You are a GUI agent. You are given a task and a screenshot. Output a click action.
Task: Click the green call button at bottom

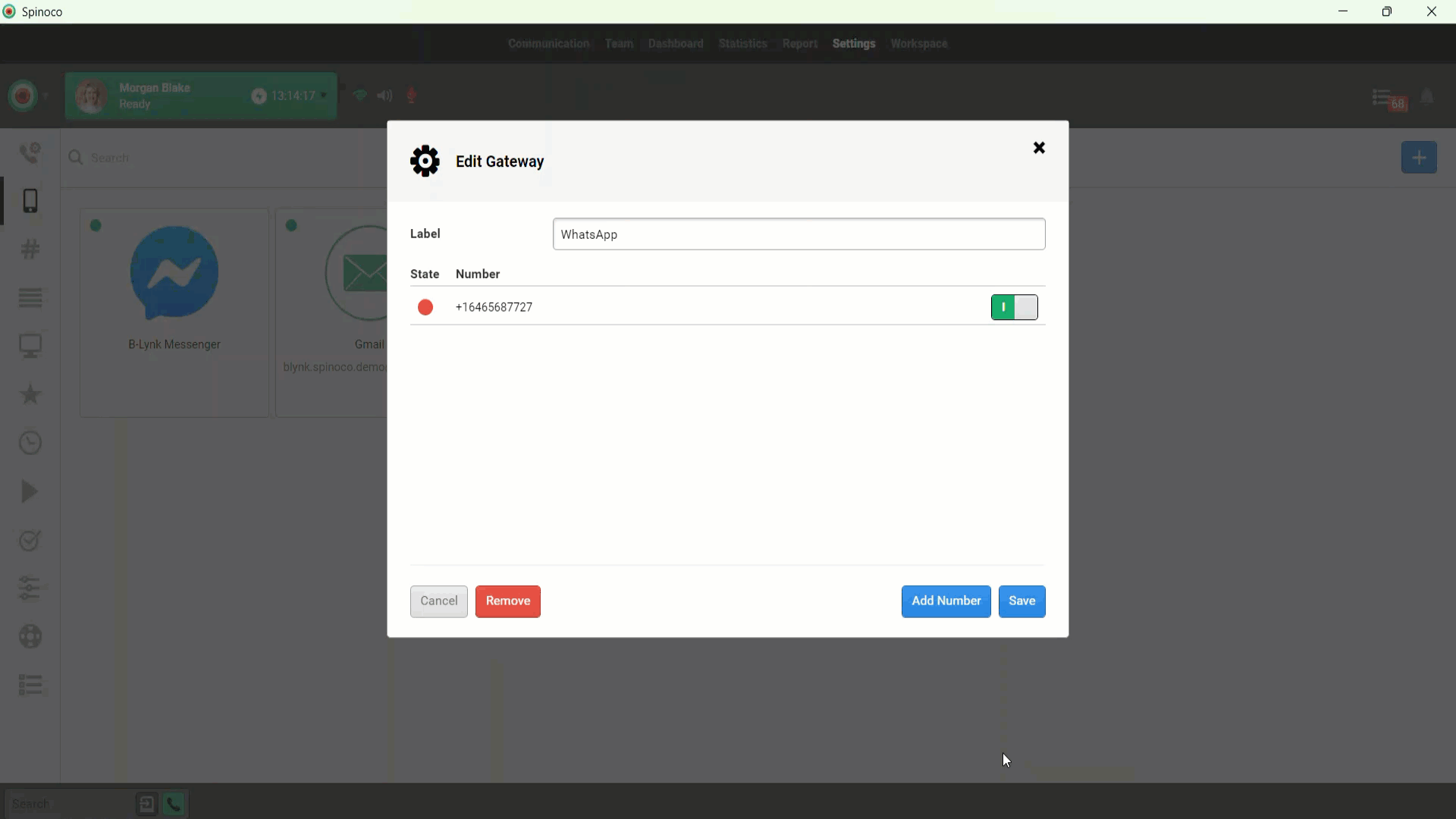174,804
